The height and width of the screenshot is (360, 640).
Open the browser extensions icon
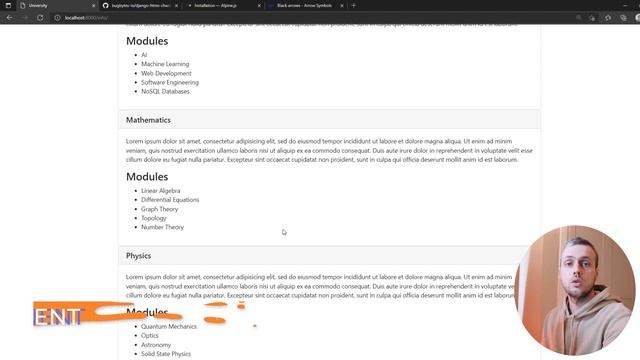(608, 18)
